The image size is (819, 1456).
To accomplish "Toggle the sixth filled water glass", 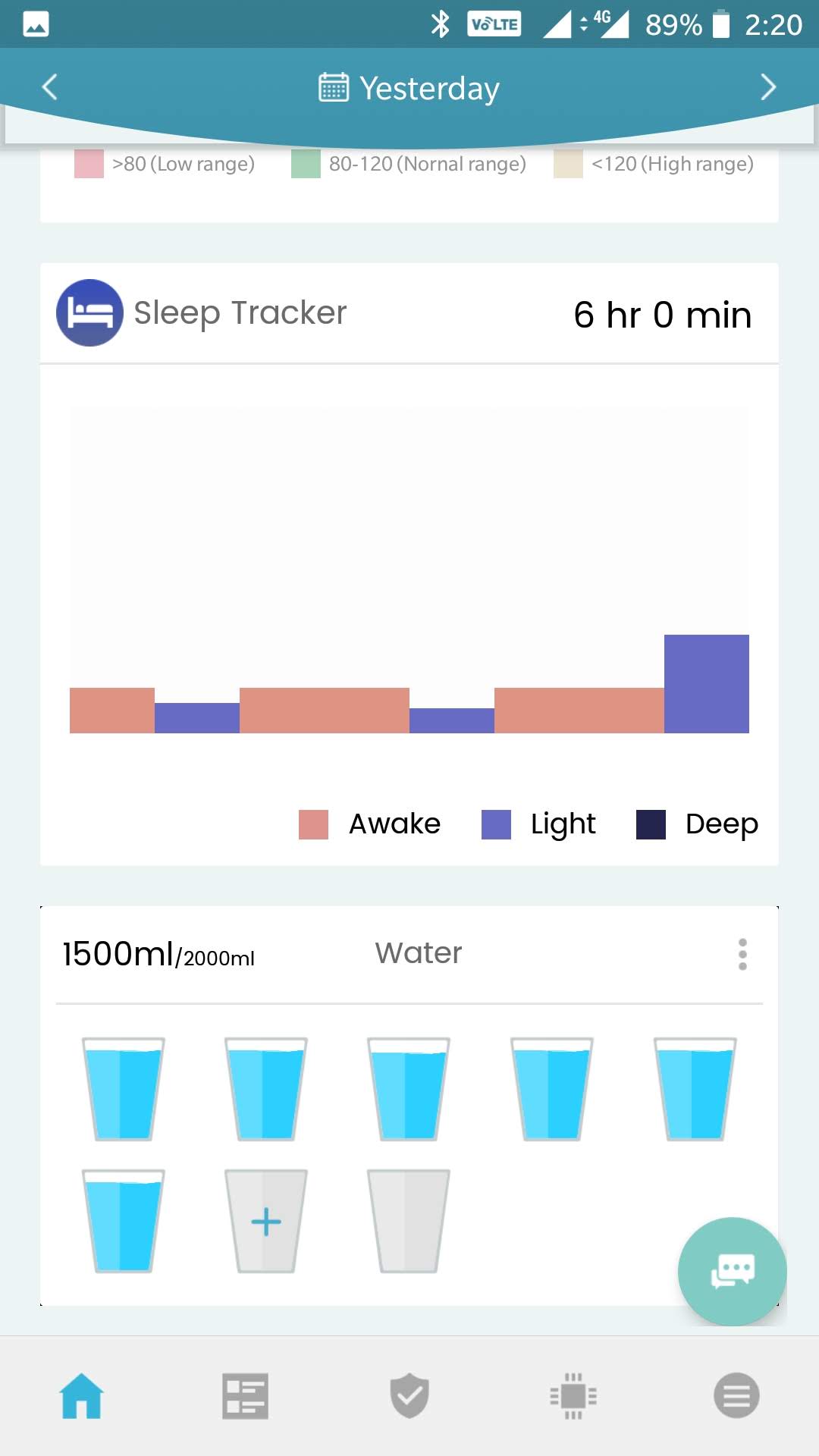I will 124,1221.
